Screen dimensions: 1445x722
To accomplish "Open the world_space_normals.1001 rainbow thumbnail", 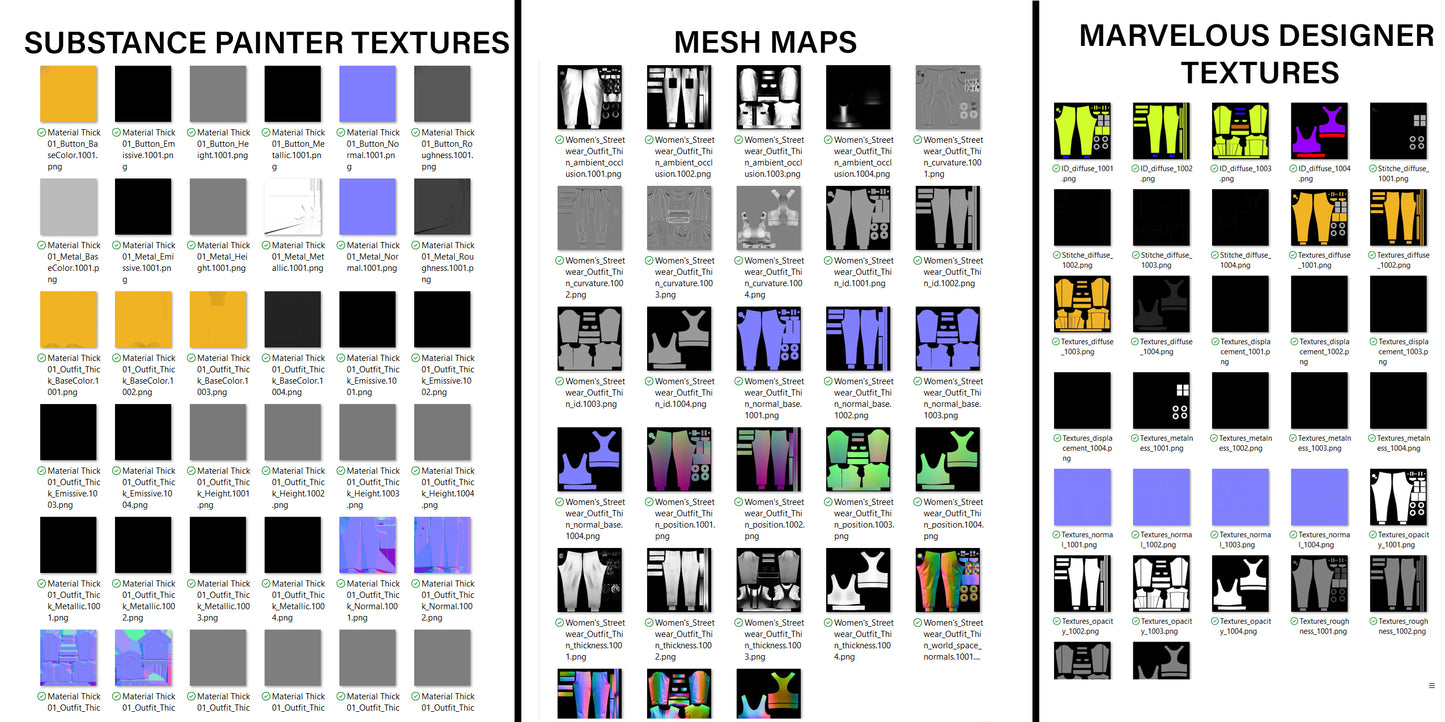I will (x=948, y=580).
